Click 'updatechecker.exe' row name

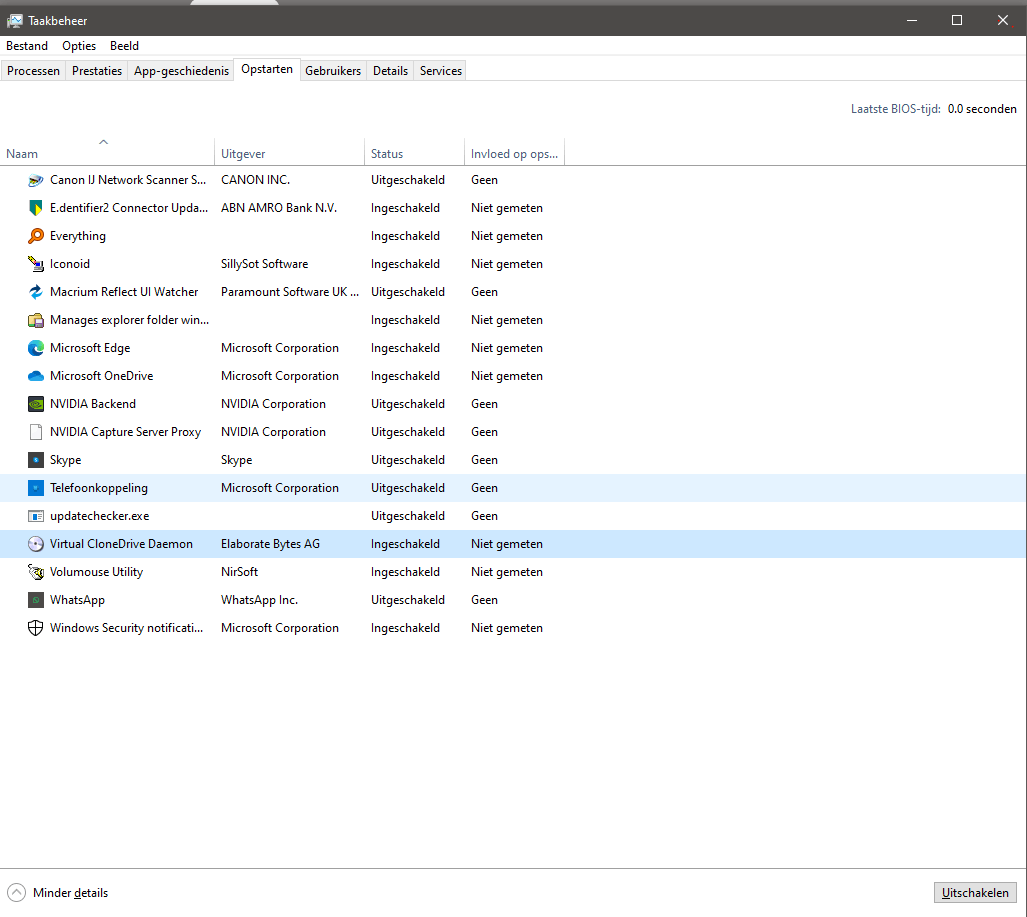pos(100,516)
